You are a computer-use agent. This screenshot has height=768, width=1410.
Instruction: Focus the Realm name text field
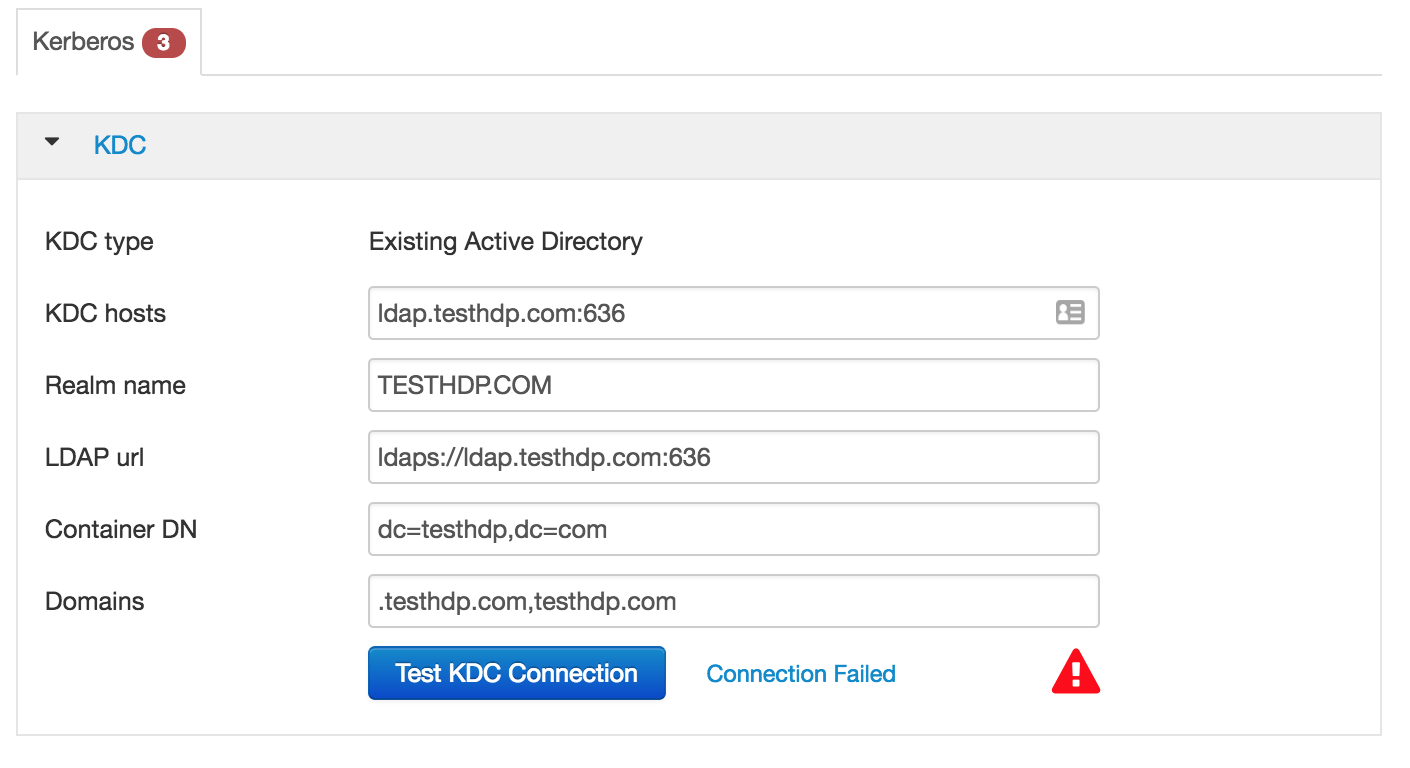(733, 385)
